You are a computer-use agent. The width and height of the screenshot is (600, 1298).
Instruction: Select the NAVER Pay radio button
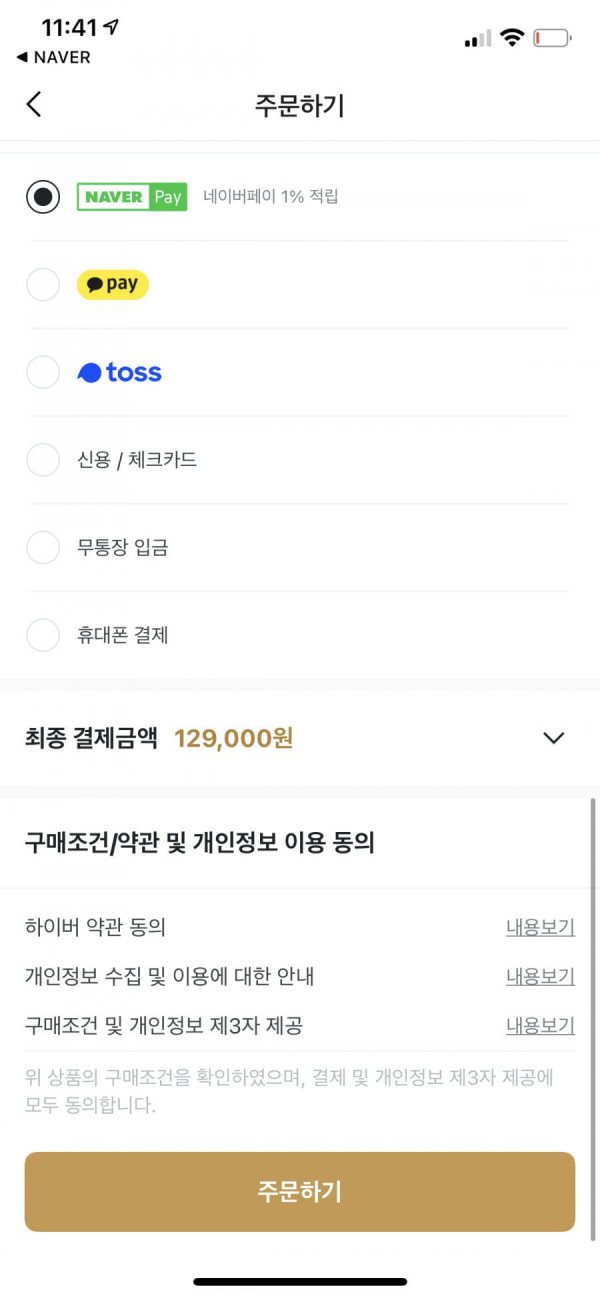click(43, 197)
